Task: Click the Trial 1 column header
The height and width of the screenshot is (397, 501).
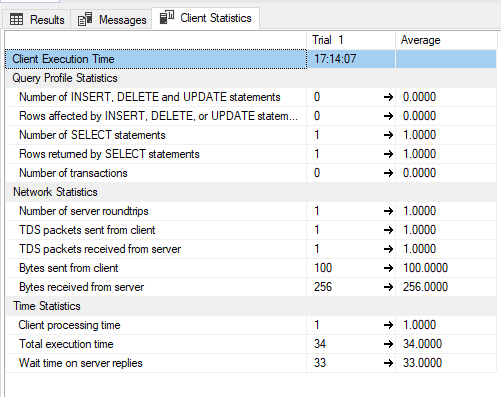Action: point(351,40)
